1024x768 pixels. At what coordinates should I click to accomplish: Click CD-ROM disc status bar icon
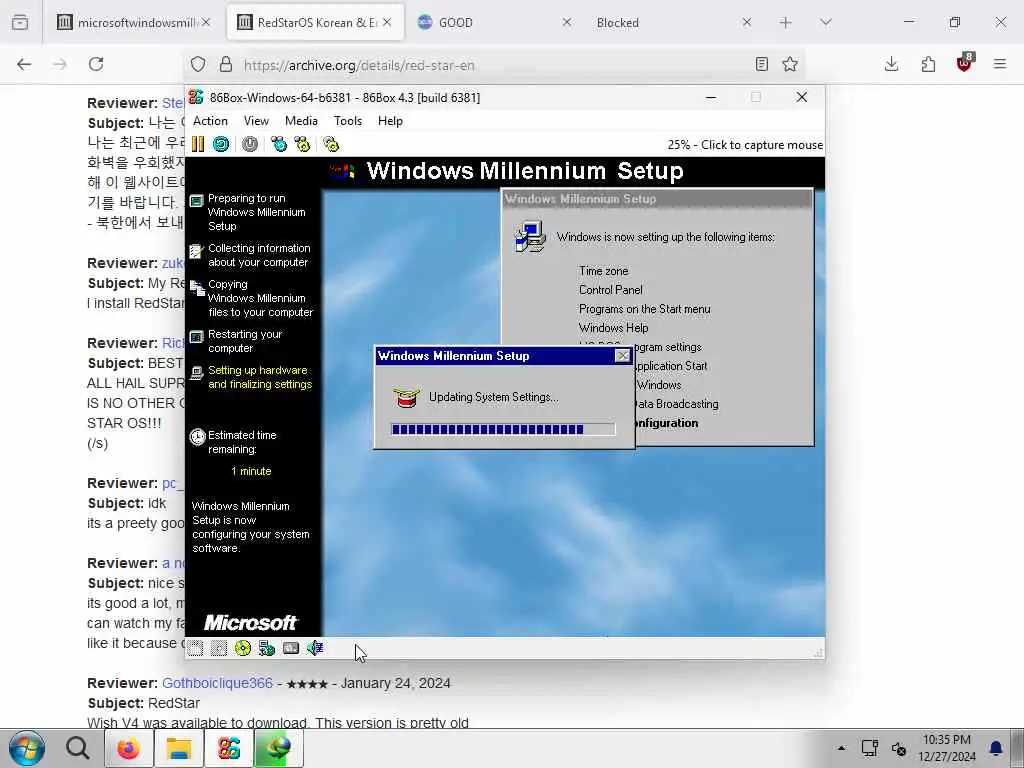(243, 648)
